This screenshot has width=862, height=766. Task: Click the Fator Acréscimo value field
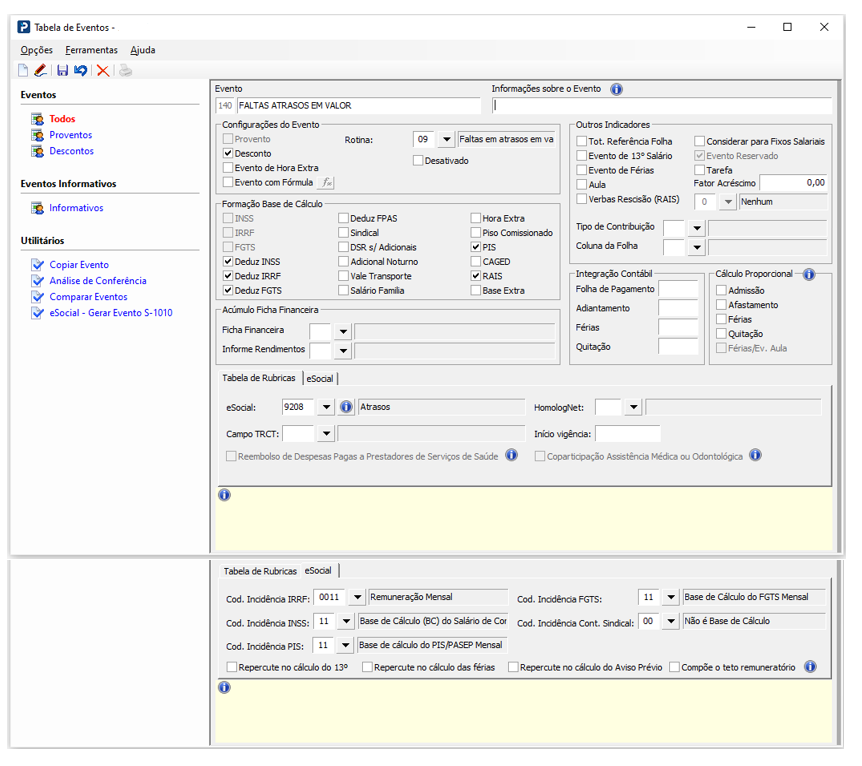[x=793, y=183]
